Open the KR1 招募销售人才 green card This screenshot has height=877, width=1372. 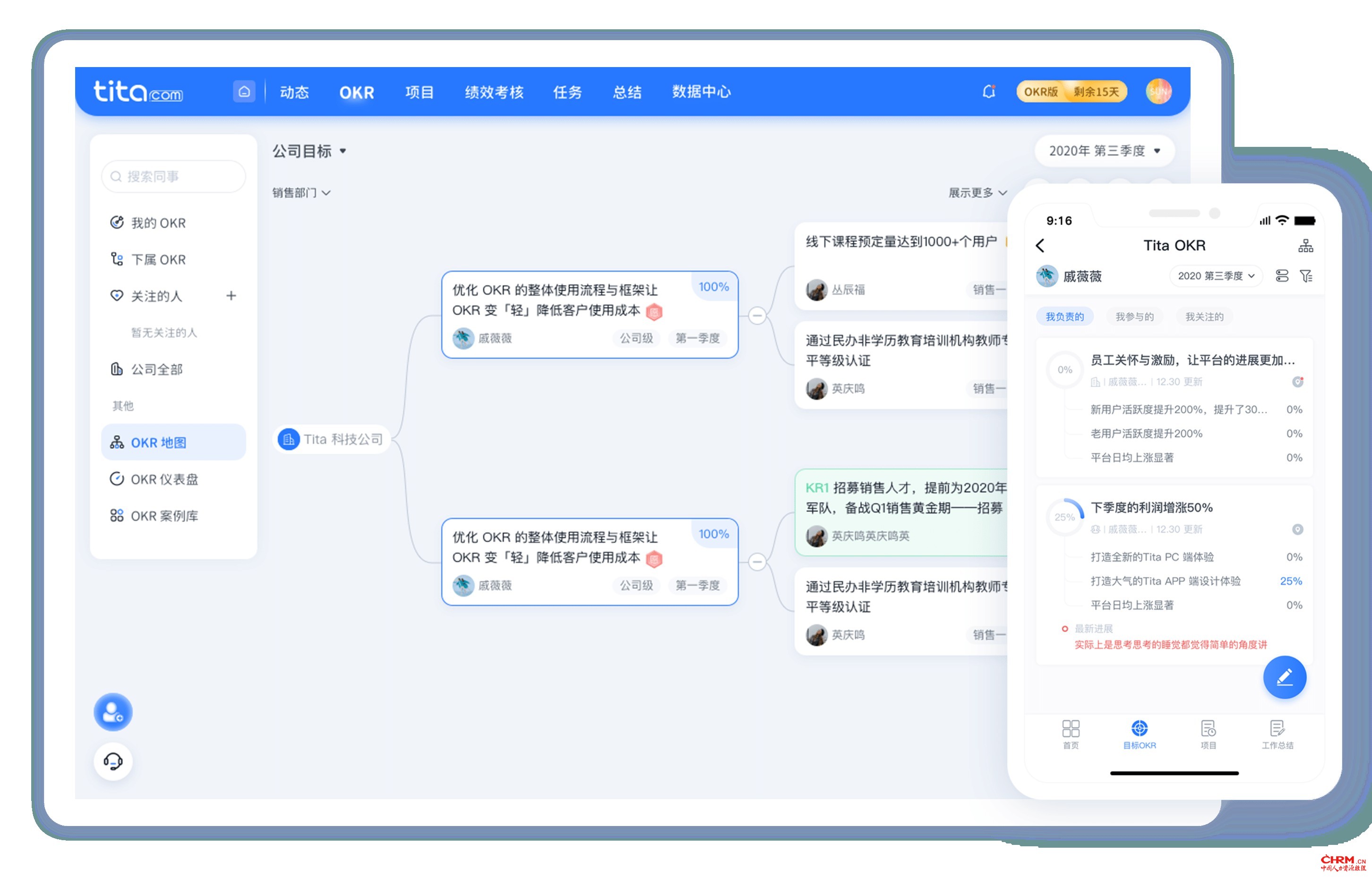point(901,512)
